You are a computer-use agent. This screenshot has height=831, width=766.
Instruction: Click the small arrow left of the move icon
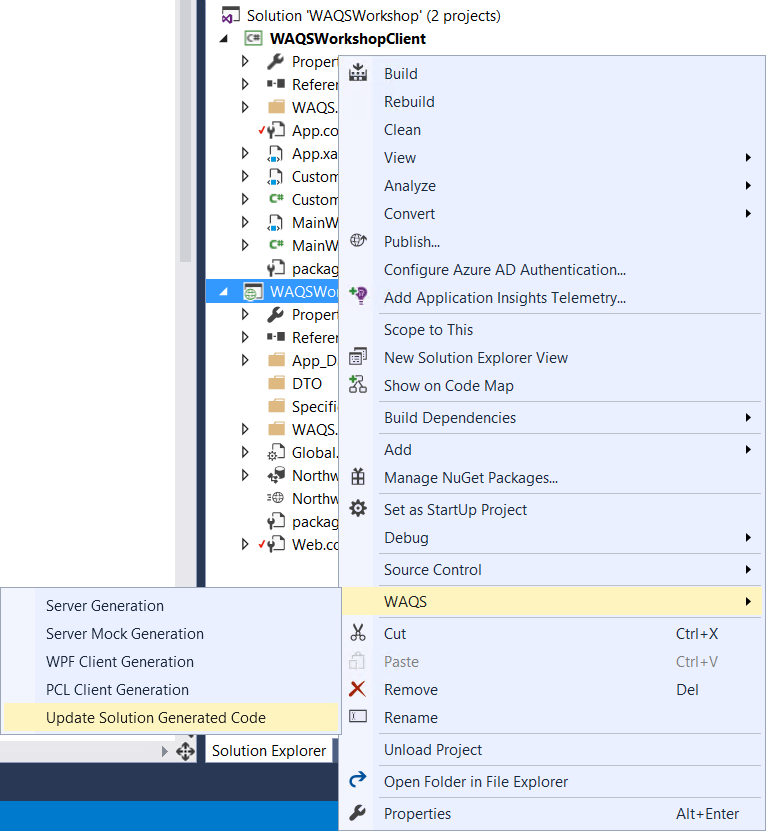click(164, 751)
